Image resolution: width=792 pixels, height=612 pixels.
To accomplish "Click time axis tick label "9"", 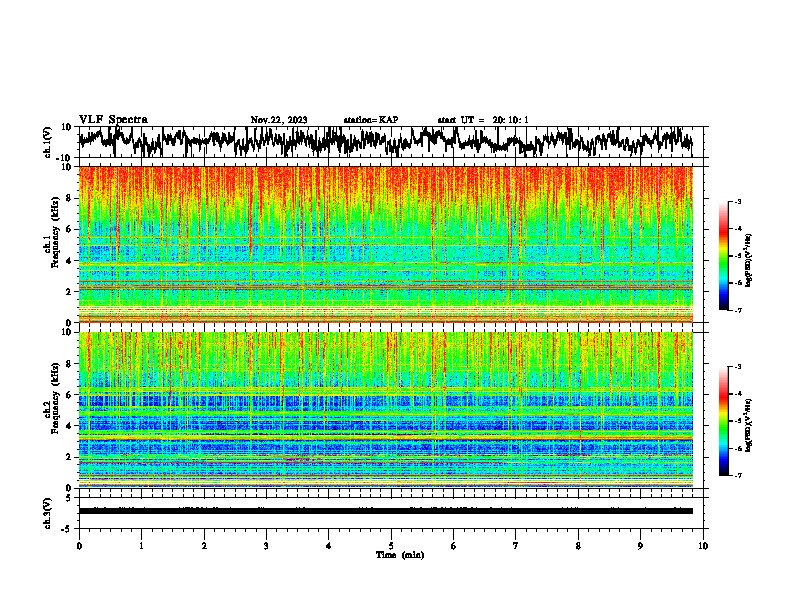I will [640, 546].
